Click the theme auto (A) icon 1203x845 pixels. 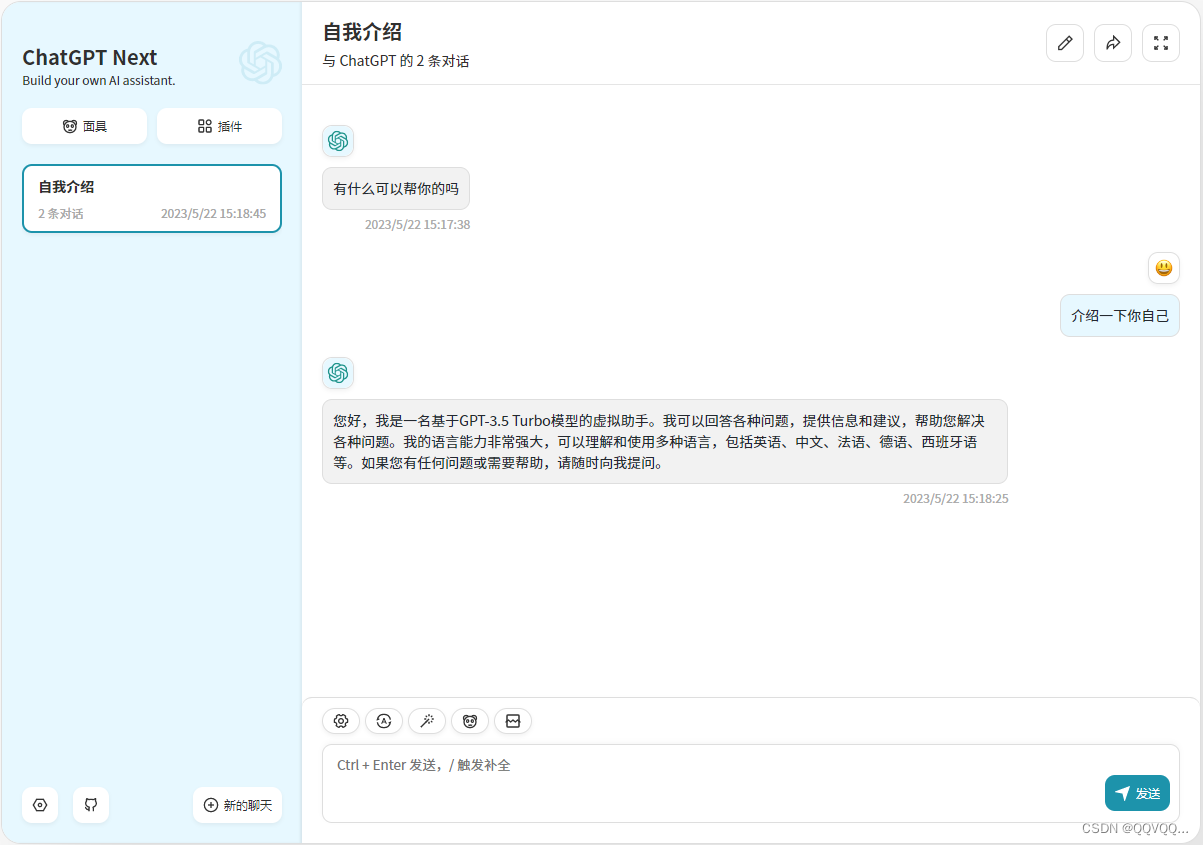[x=384, y=721]
